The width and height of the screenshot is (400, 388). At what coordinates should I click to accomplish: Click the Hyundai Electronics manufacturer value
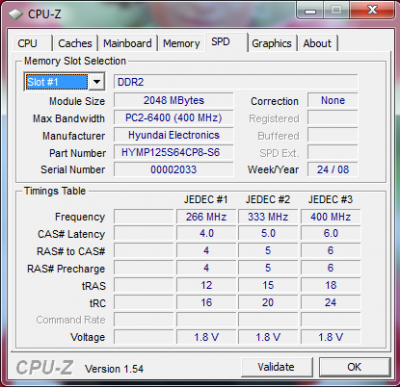[173, 135]
